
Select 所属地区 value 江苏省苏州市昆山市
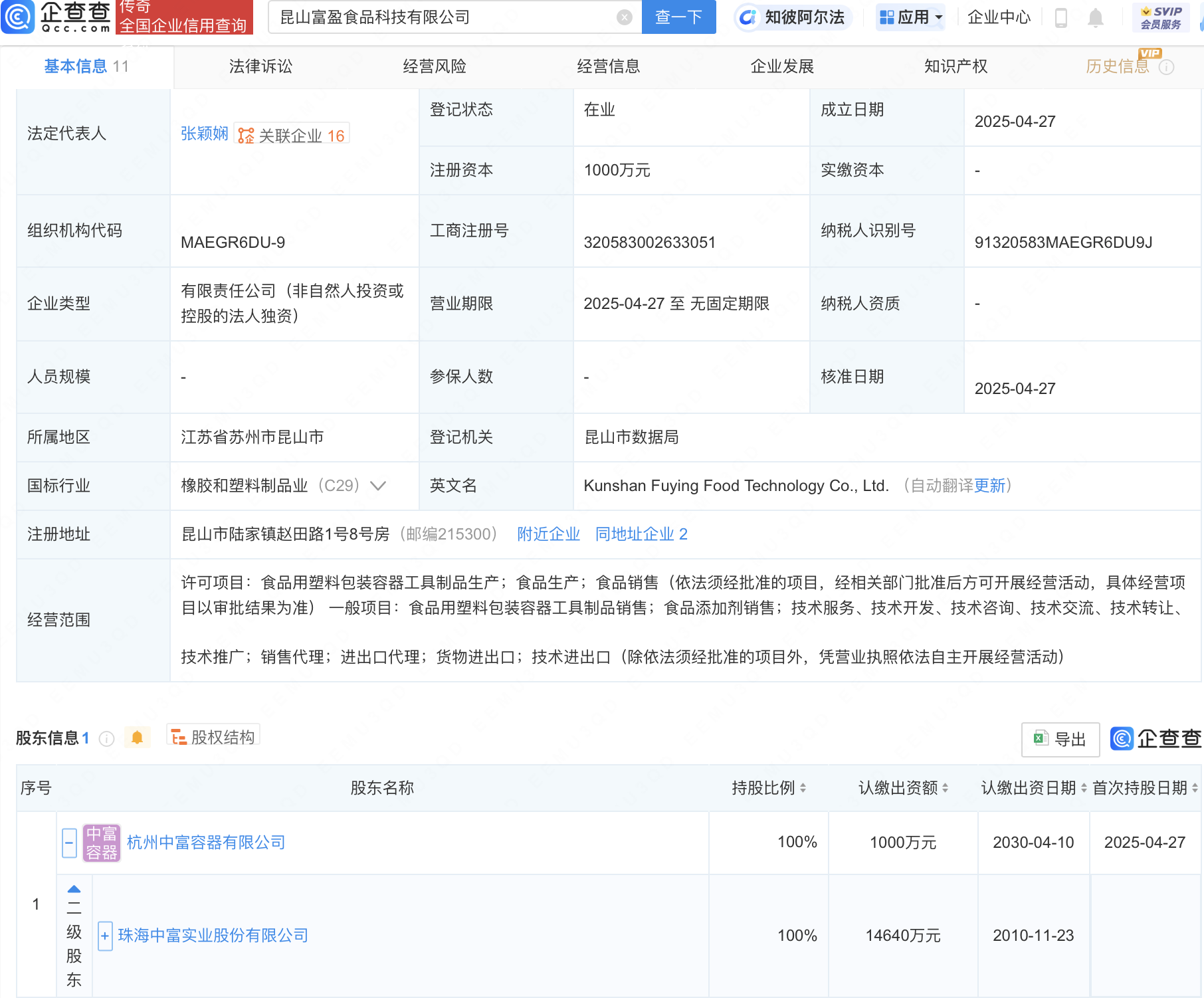[252, 437]
